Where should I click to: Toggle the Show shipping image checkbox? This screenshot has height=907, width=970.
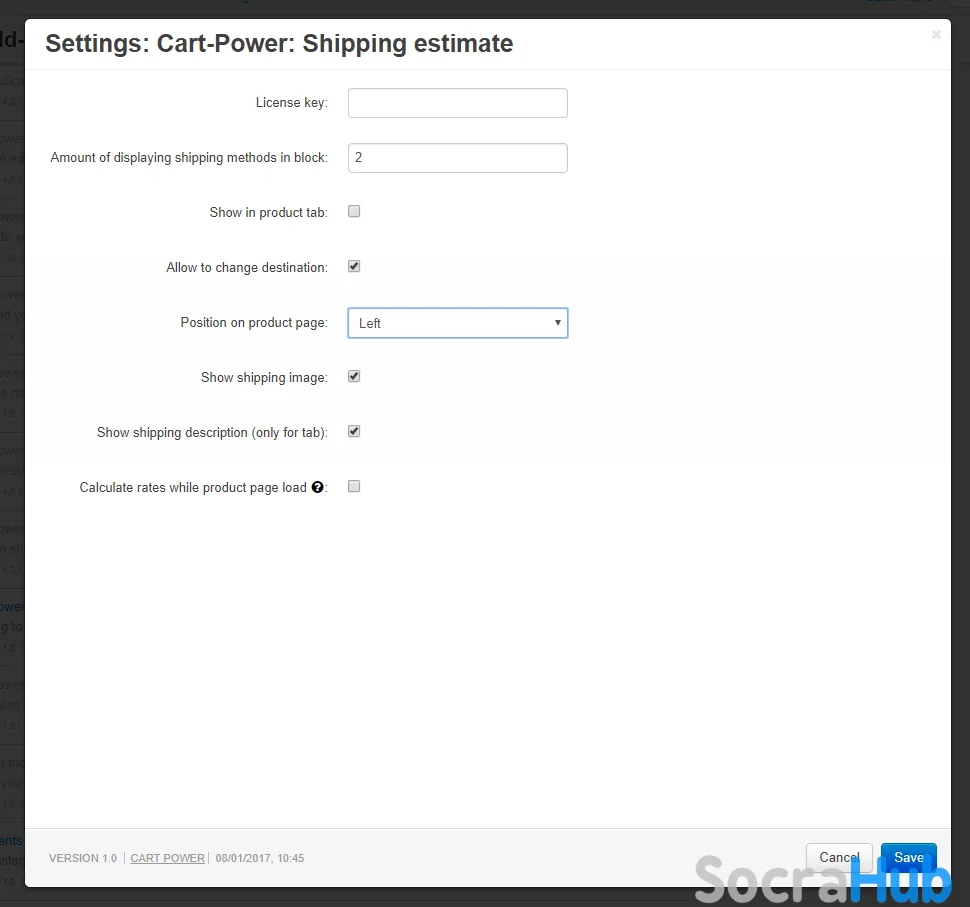click(354, 377)
